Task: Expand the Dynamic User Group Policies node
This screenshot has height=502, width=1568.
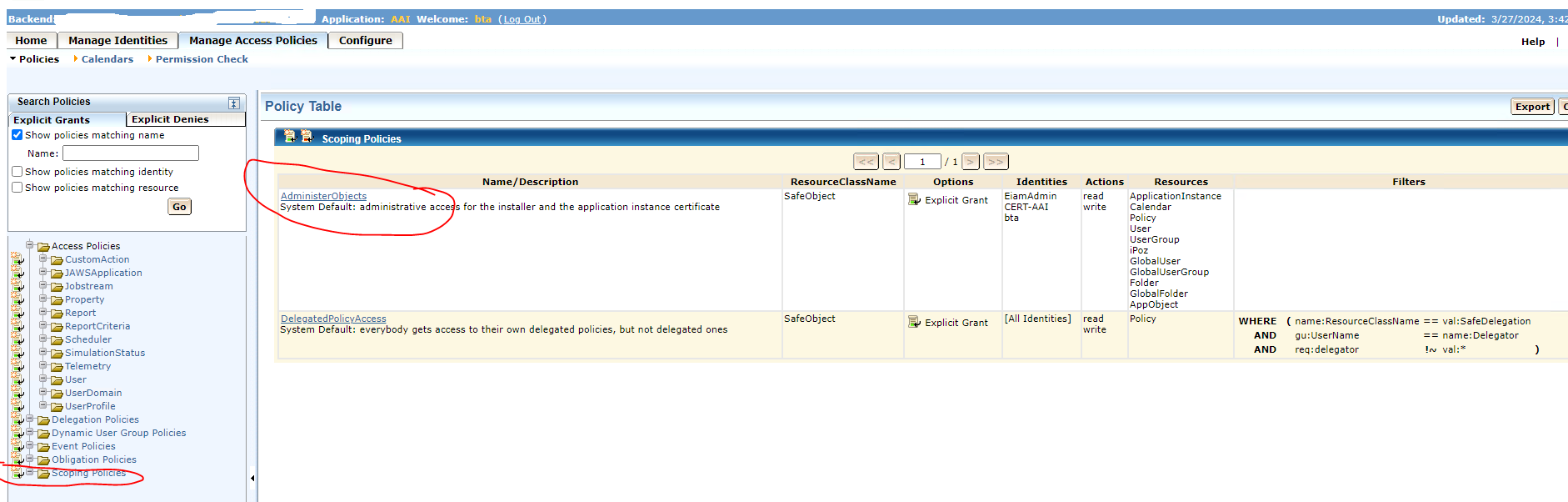Action: coord(30,432)
